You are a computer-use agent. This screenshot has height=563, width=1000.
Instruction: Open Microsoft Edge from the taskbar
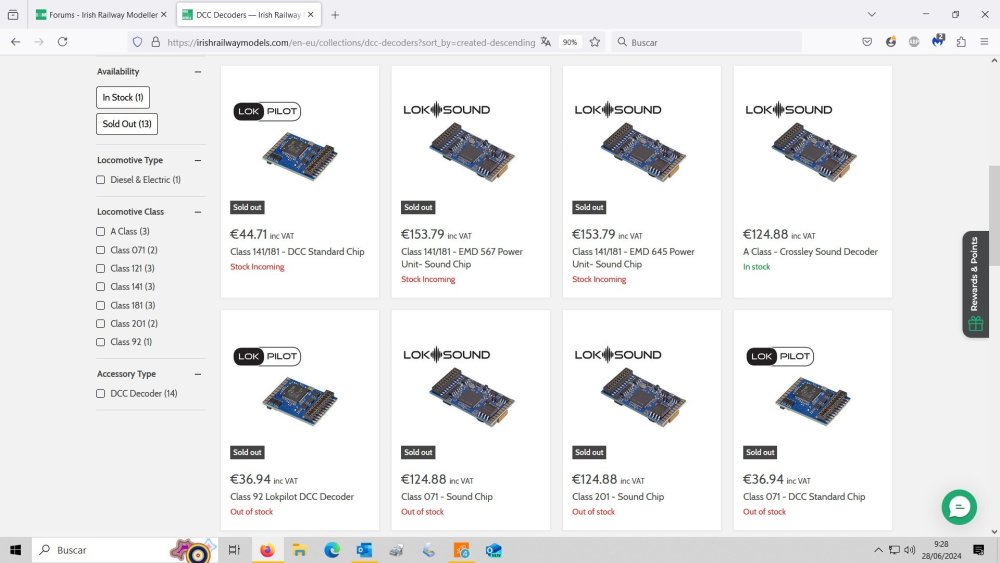(332, 550)
